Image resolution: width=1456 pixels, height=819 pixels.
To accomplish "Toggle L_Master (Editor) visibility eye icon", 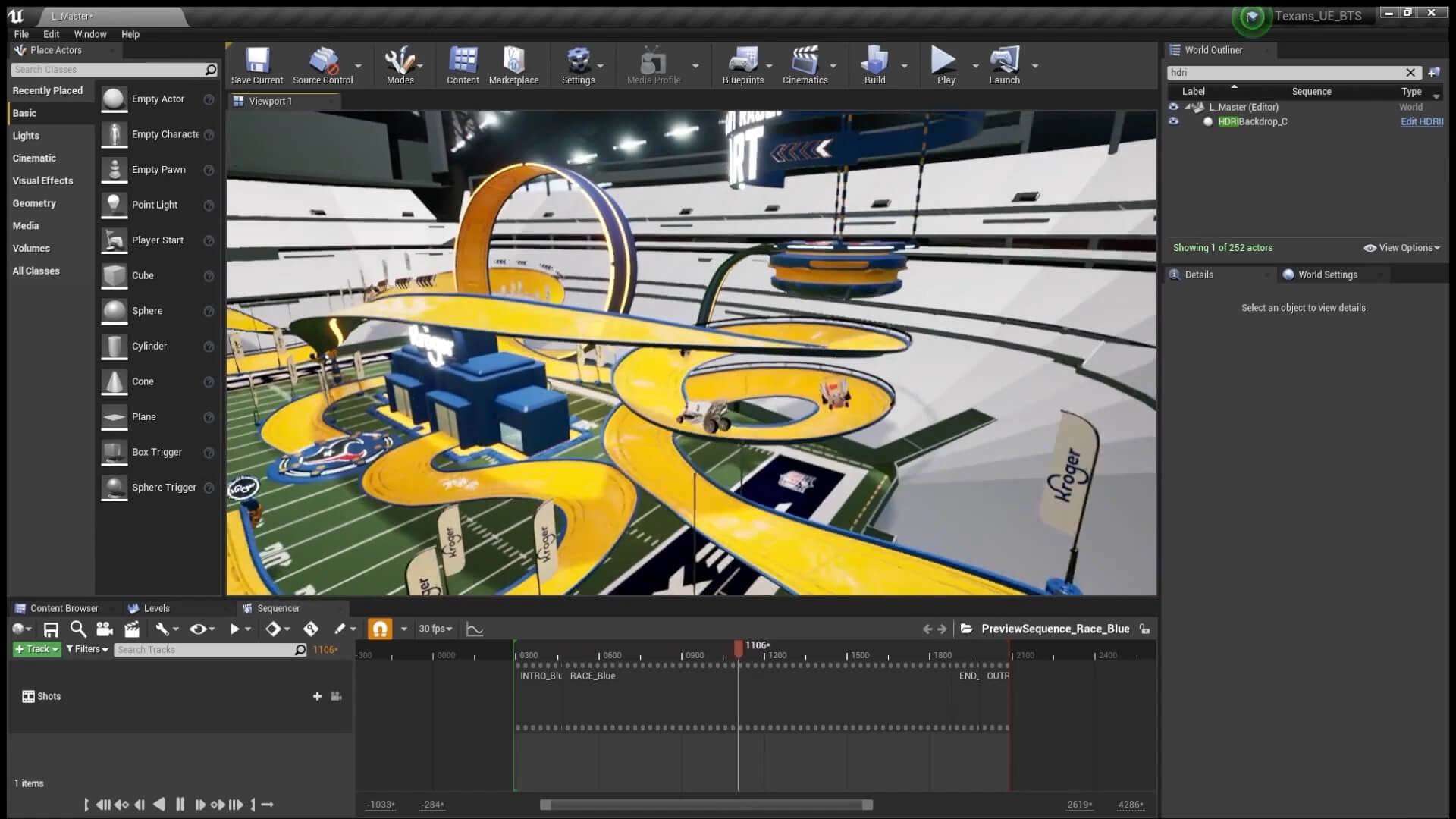I will (x=1175, y=107).
